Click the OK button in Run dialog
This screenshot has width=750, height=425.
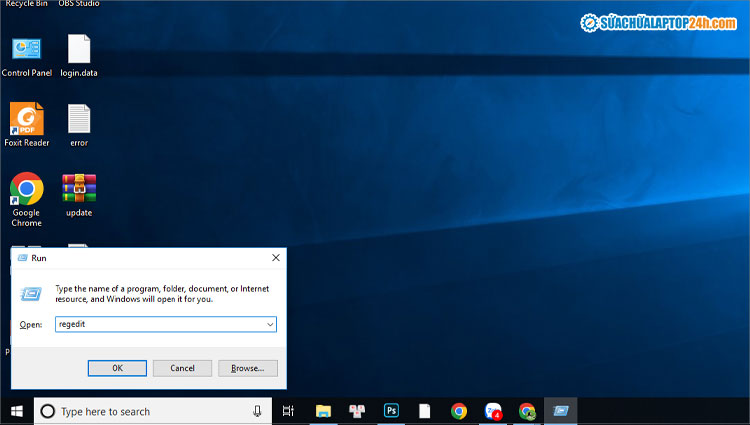[117, 368]
